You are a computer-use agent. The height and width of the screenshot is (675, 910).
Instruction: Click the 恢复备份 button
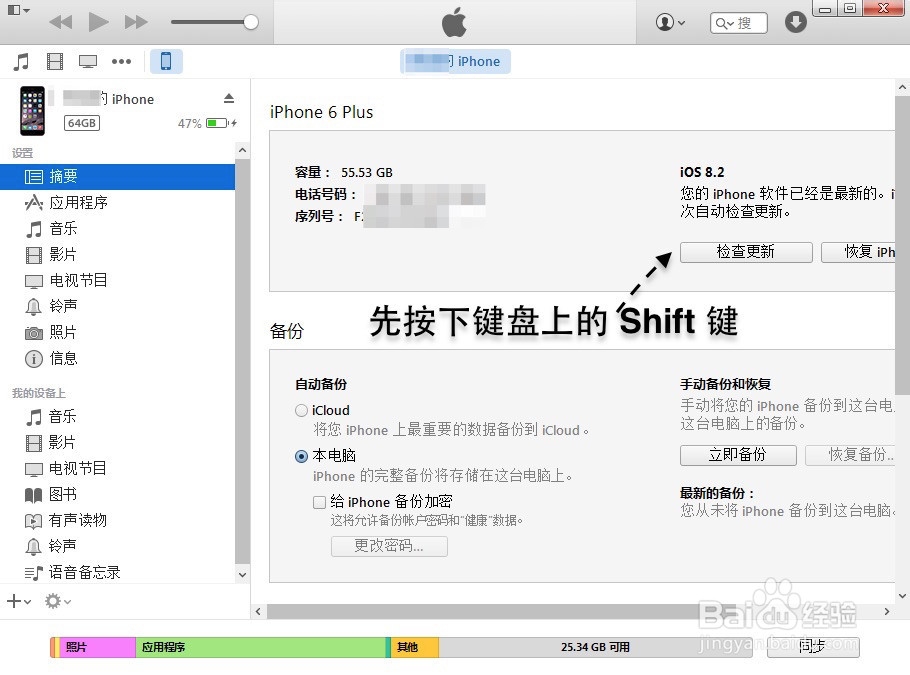(850, 455)
